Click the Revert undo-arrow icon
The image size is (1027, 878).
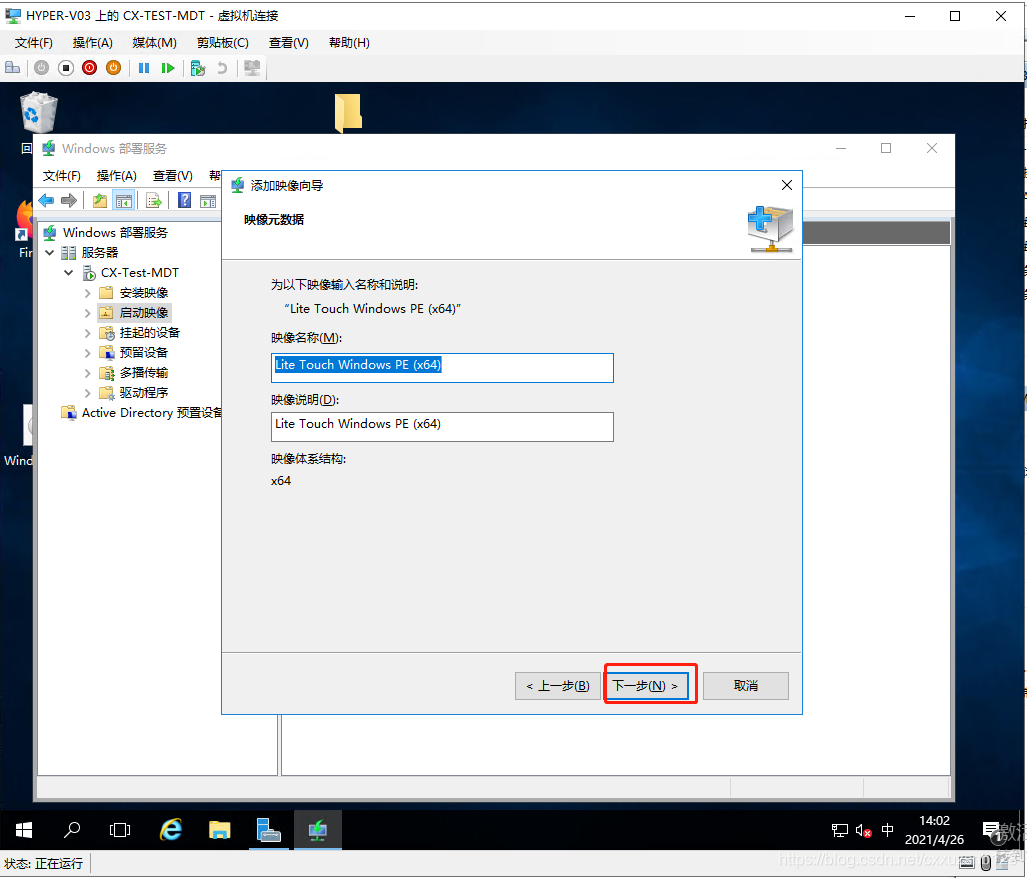point(222,67)
